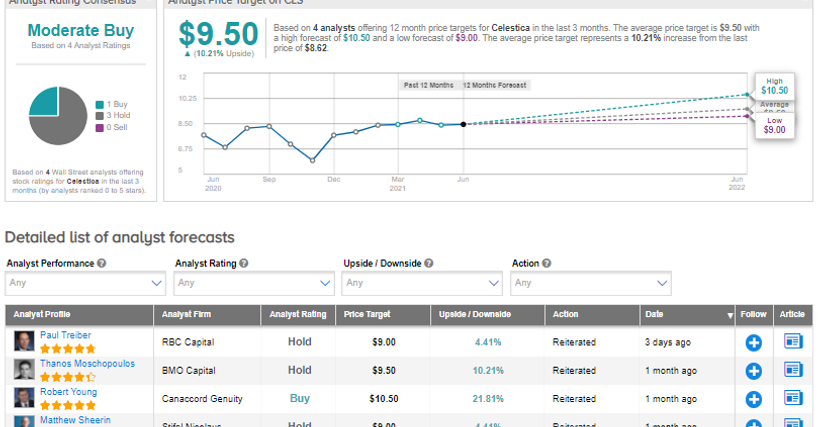This screenshot has height=427, width=820.
Task: Open Upside / Downside filter dropdown
Action: 422,283
